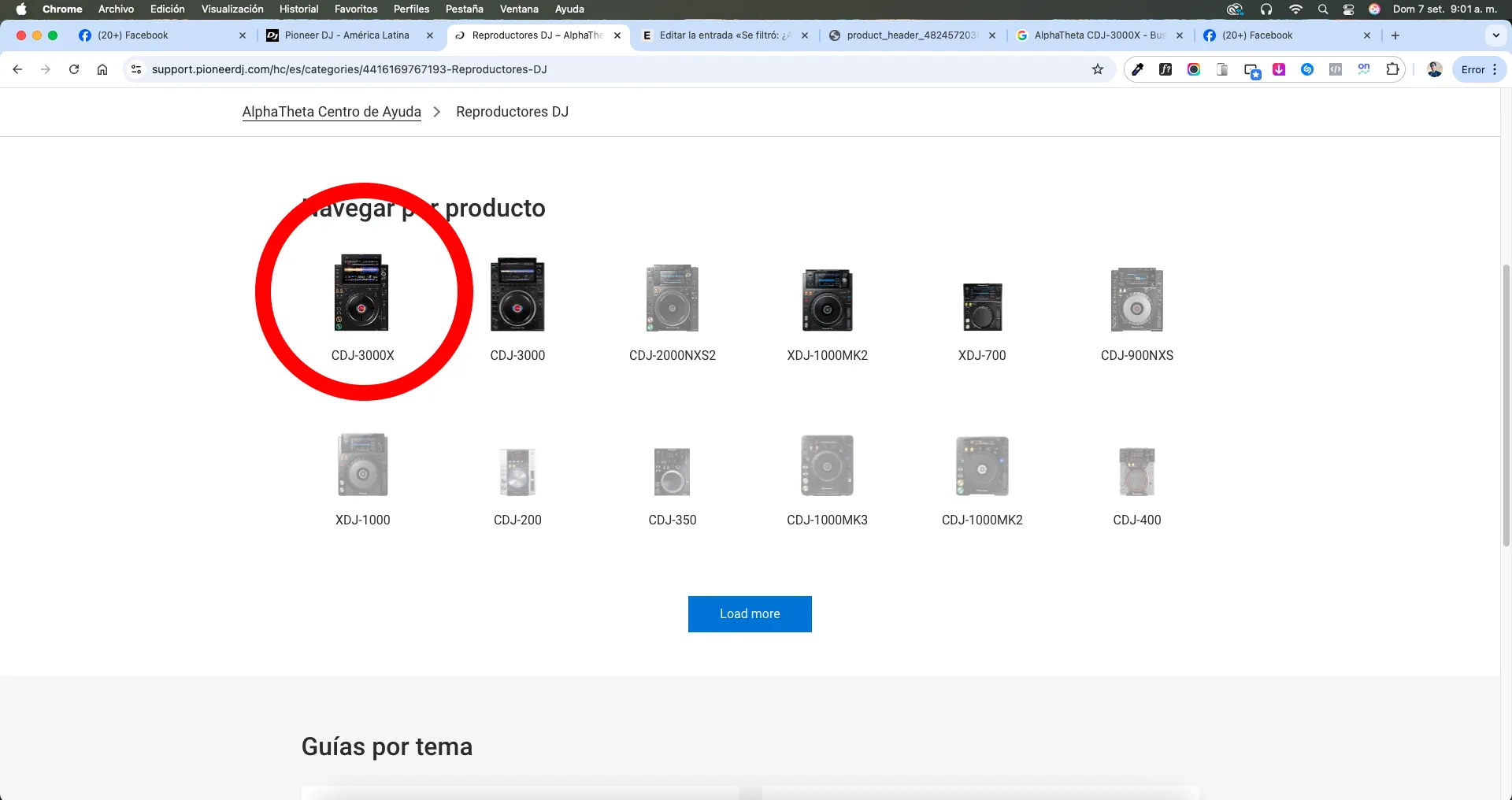Switch to the last Facebook tab
This screenshot has width=1512, height=800.
(x=1287, y=35)
